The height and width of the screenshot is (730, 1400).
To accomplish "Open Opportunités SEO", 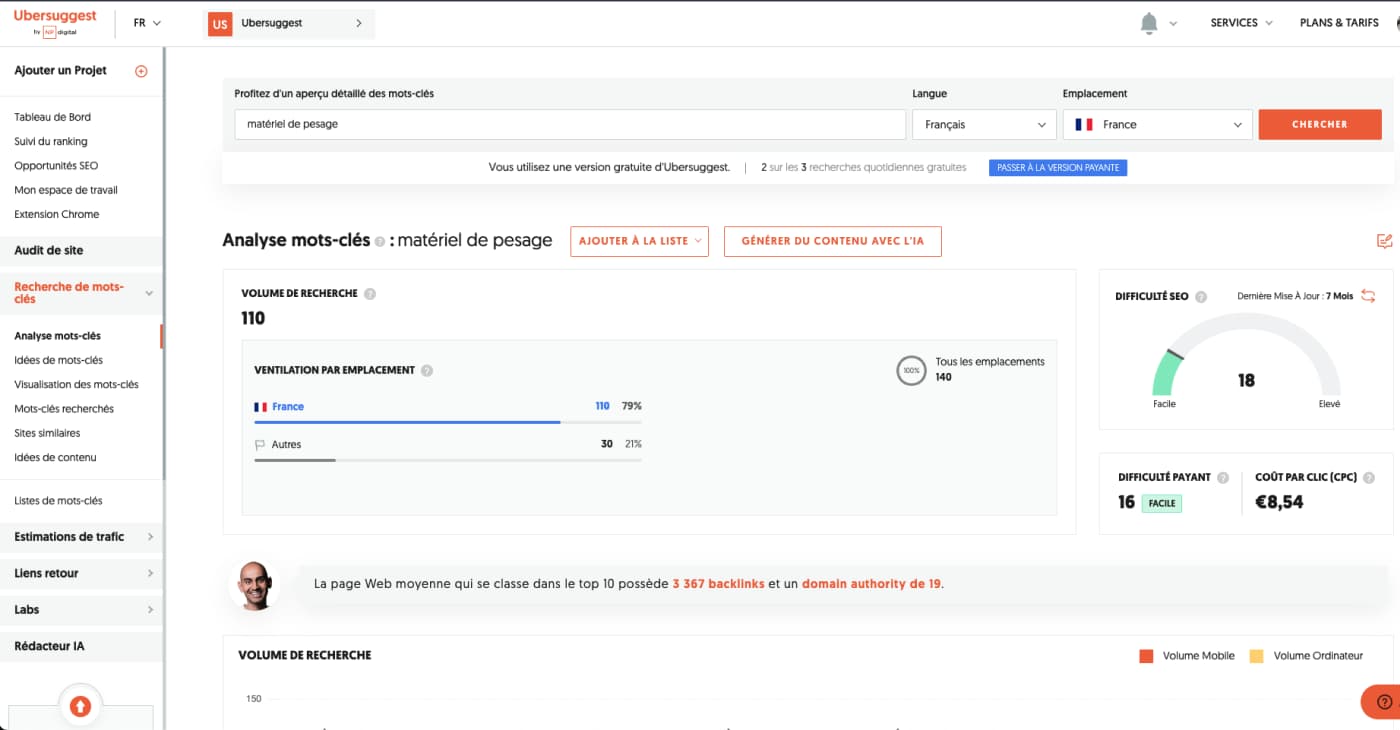I will tap(56, 166).
